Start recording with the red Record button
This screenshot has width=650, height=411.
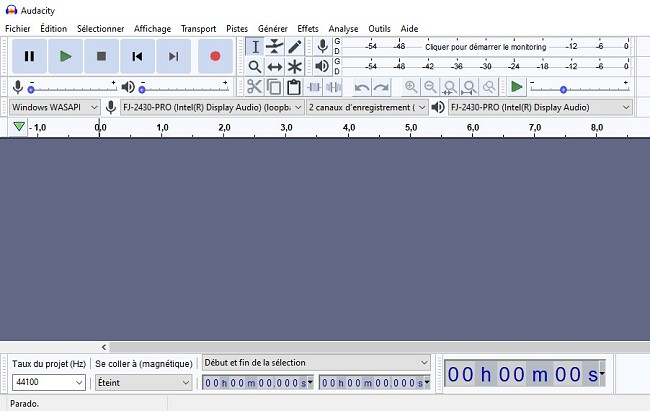pos(215,56)
